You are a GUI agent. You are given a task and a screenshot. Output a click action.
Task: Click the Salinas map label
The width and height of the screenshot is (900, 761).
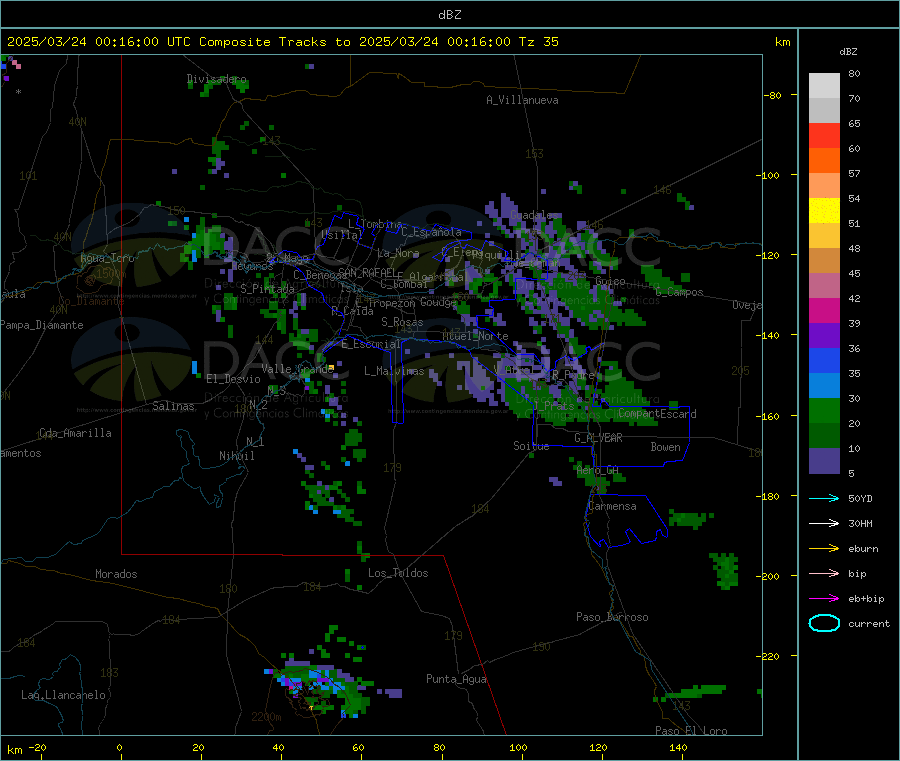click(173, 406)
